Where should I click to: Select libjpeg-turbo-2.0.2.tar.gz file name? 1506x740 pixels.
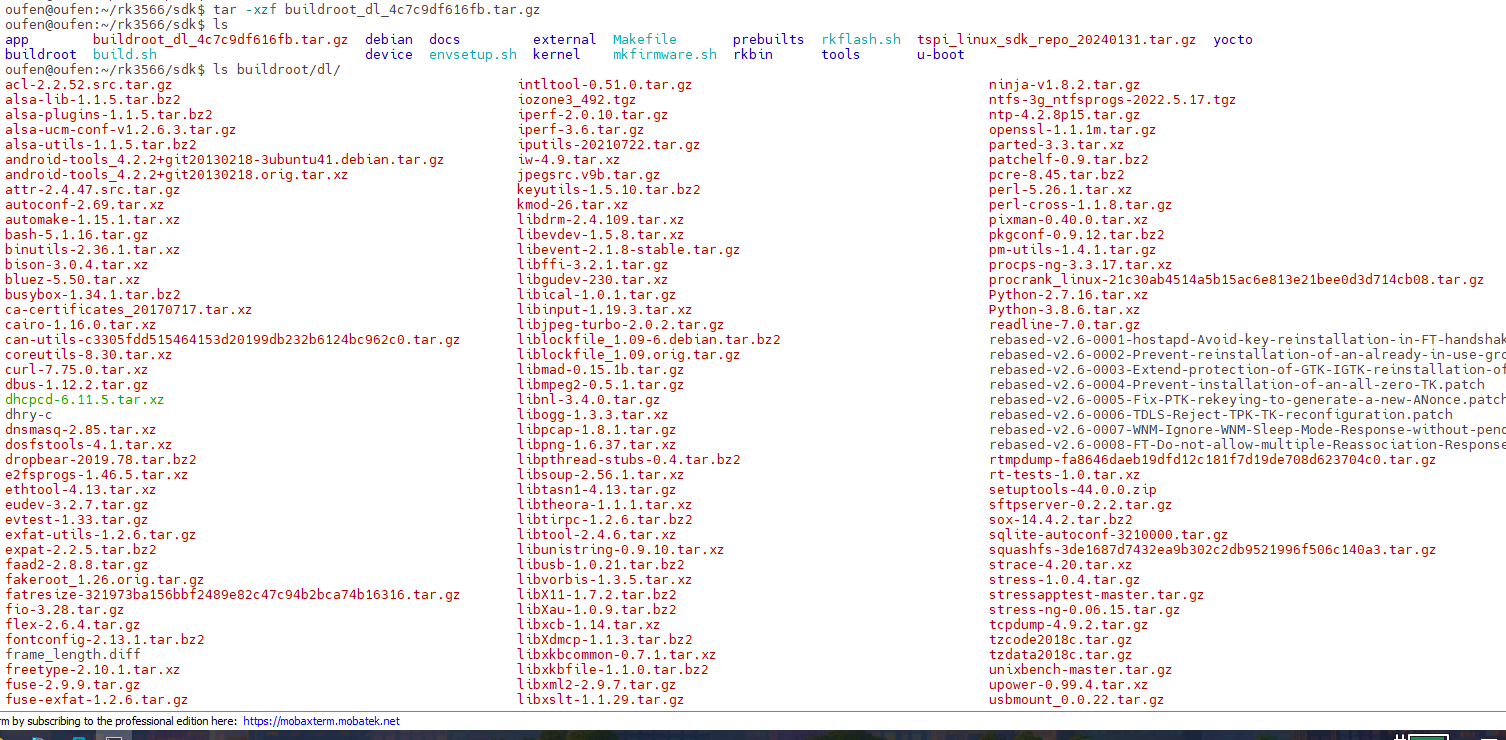pyautogui.click(x=621, y=325)
